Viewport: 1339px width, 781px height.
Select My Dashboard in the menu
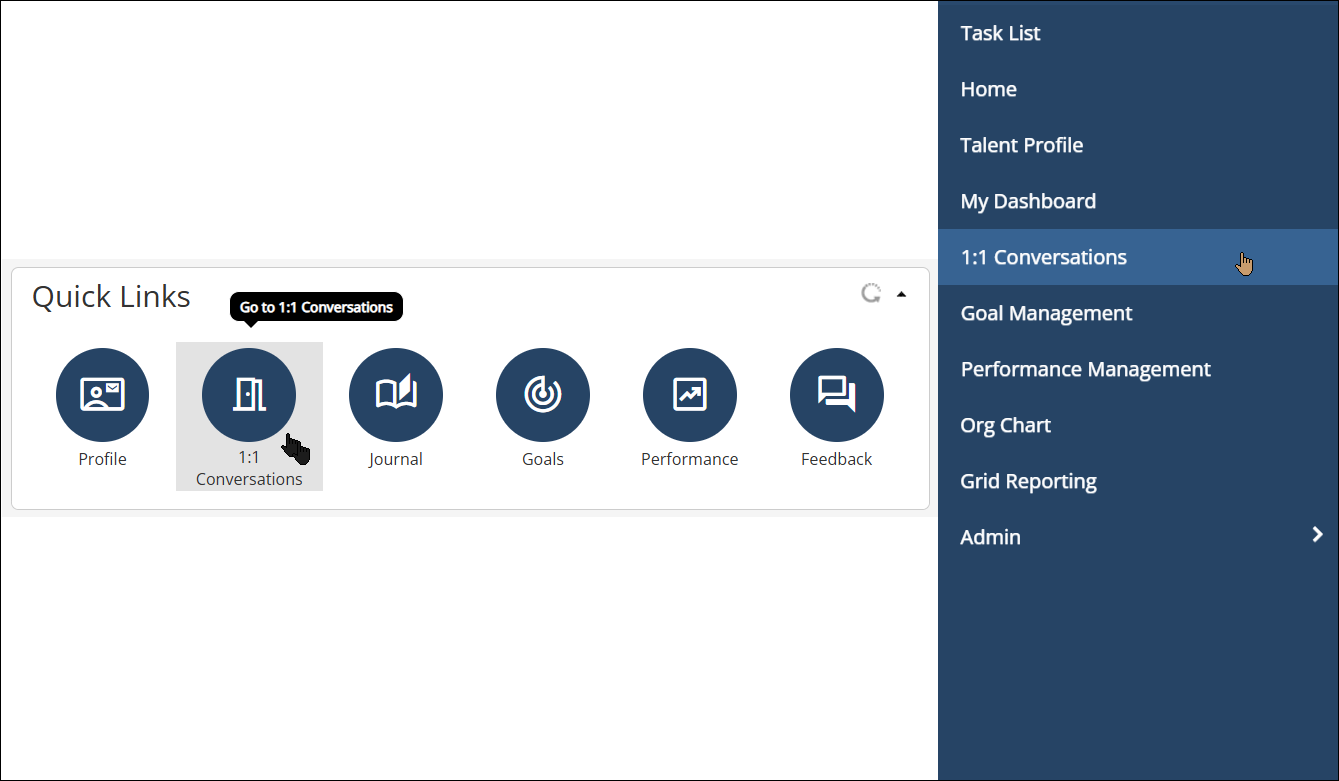pos(1028,201)
